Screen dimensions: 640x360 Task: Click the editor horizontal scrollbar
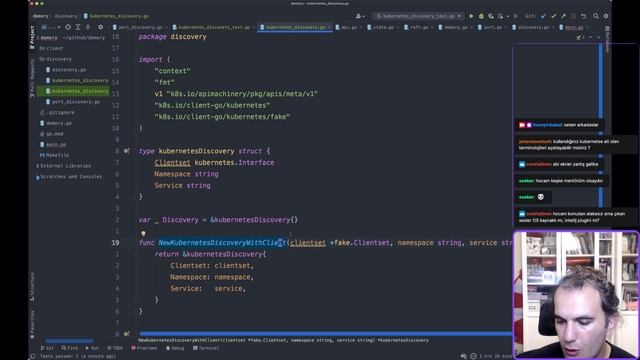point(325,334)
